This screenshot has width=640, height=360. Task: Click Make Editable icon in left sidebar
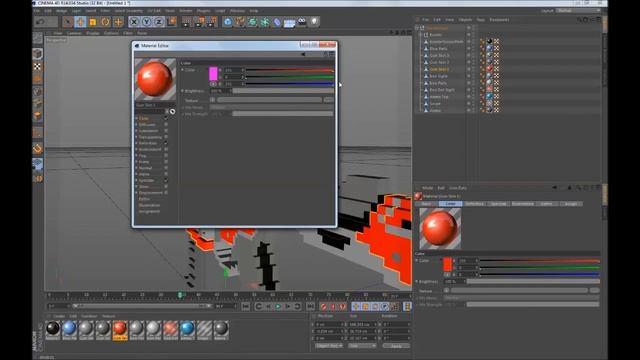click(x=38, y=38)
